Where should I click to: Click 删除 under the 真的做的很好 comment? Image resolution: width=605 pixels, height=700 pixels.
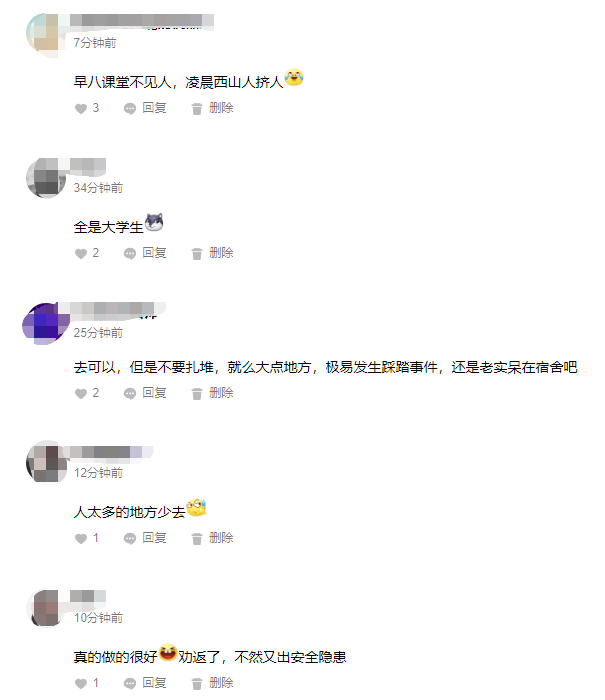coord(221,683)
